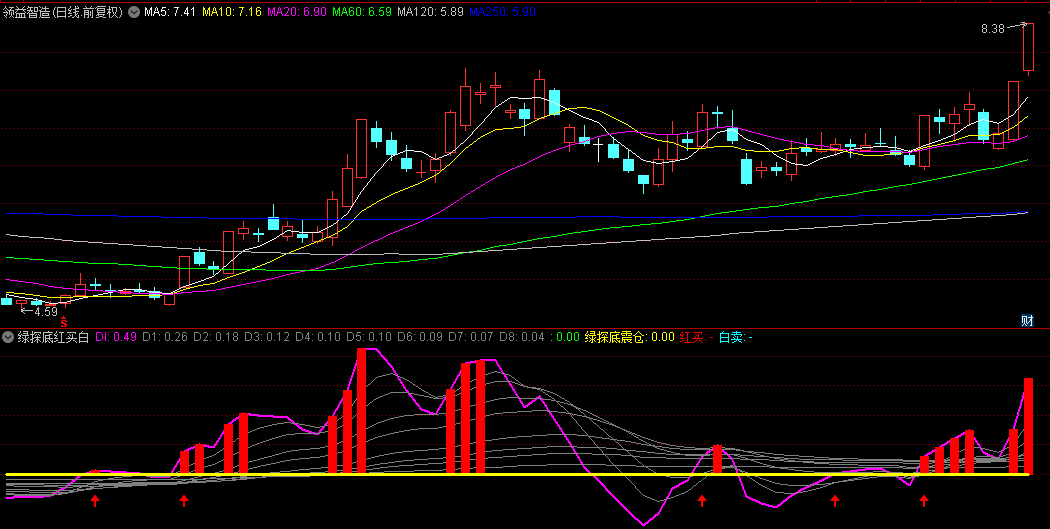Viewport: 1050px width, 529px height.
Task: Click the 领益智造 (日线.前复权) chart title
Action: (x=63, y=13)
